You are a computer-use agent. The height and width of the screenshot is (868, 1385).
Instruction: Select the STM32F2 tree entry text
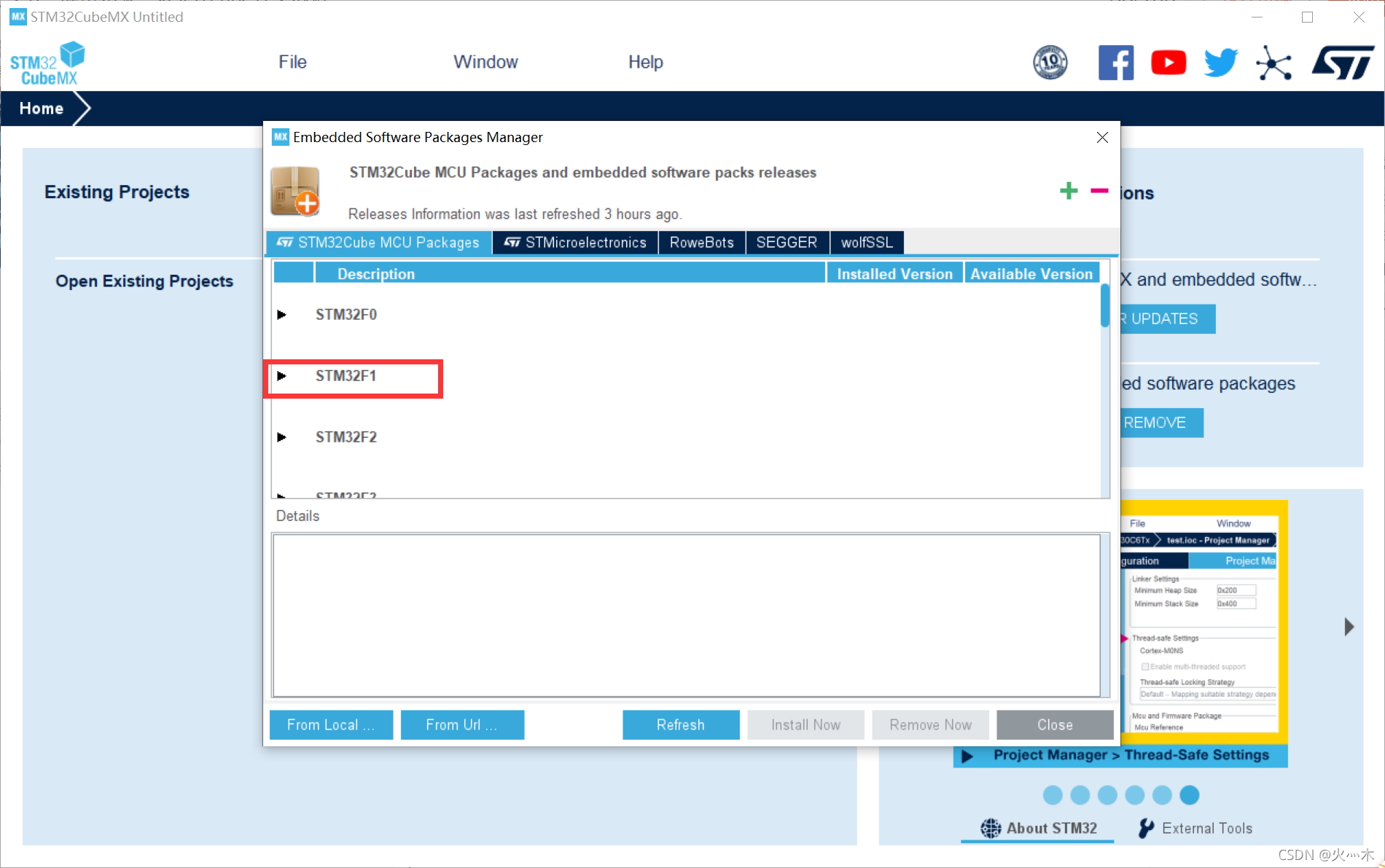(346, 437)
